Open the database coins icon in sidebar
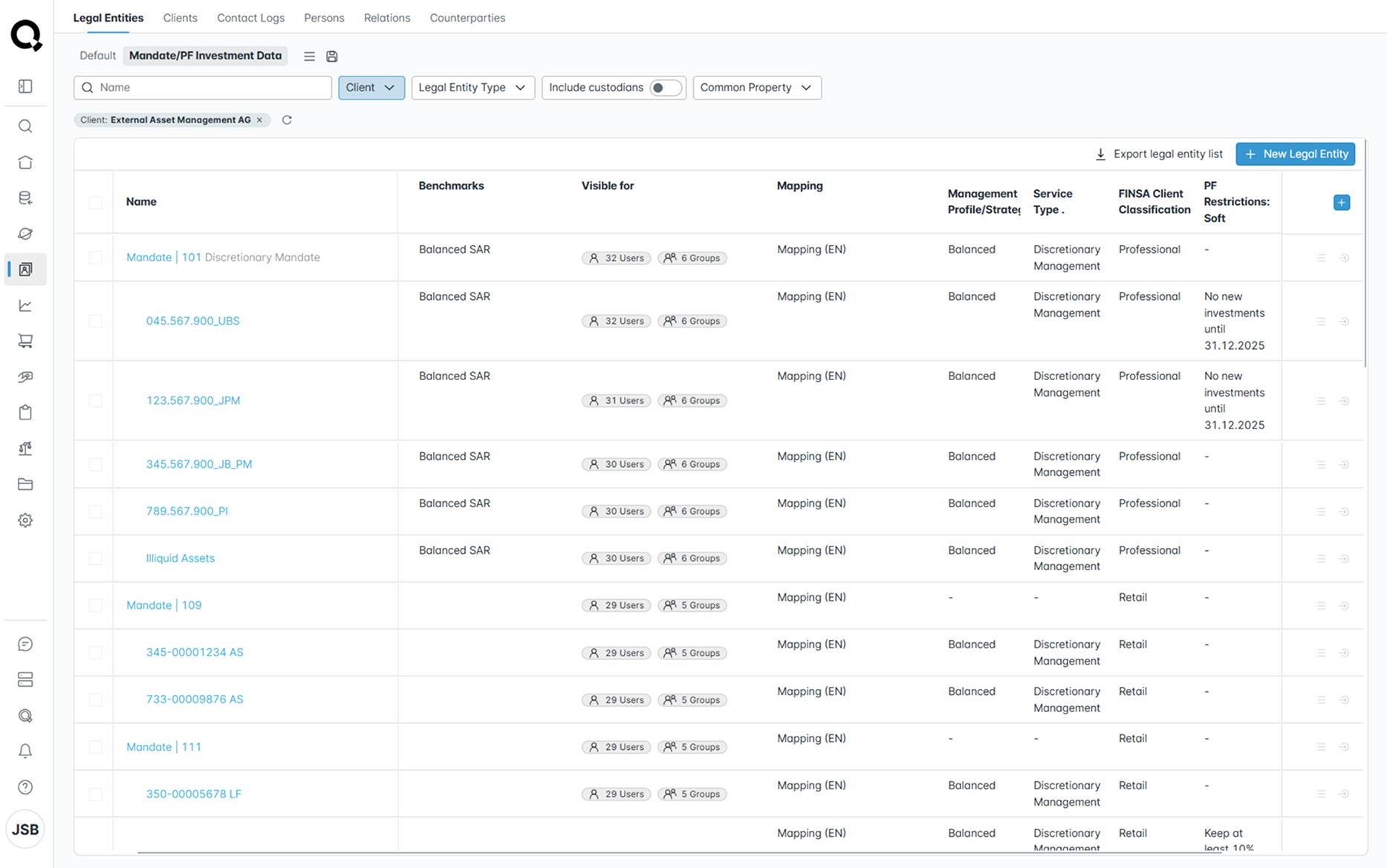1387x868 pixels. (25, 198)
